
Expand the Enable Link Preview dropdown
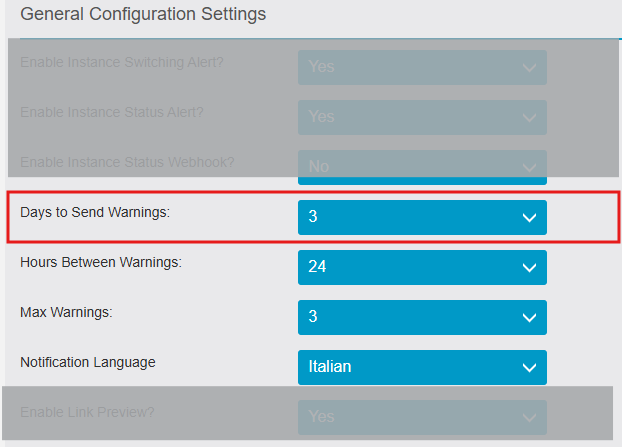pos(421,417)
